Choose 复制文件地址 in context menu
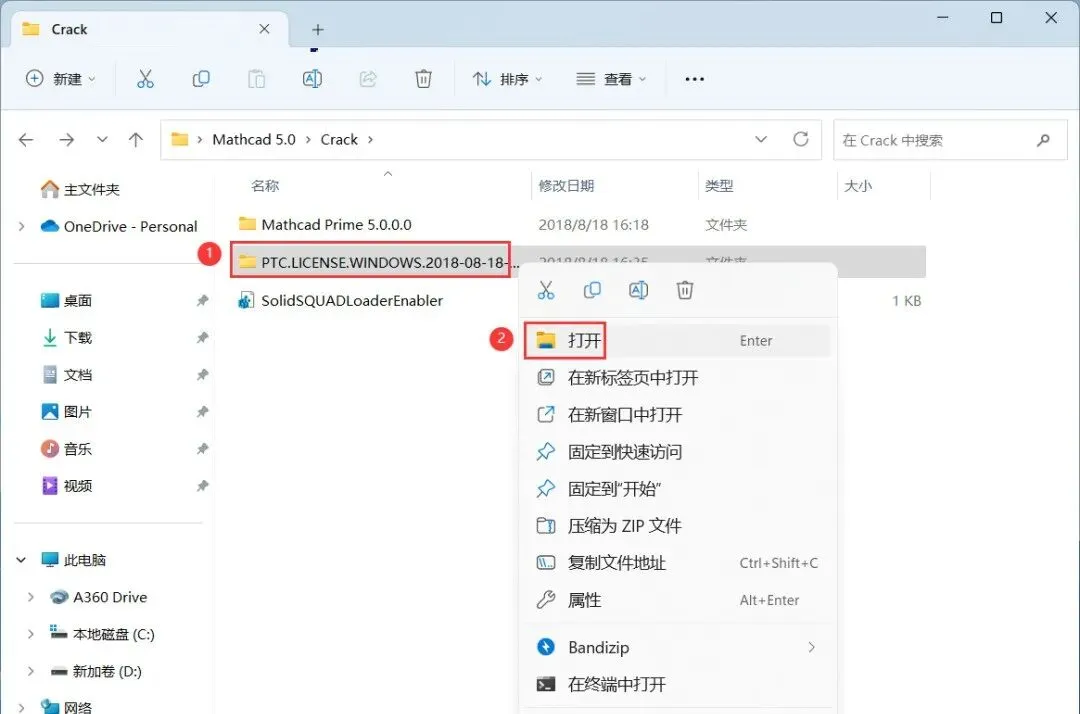Viewport: 1080px width, 714px height. [x=677, y=563]
